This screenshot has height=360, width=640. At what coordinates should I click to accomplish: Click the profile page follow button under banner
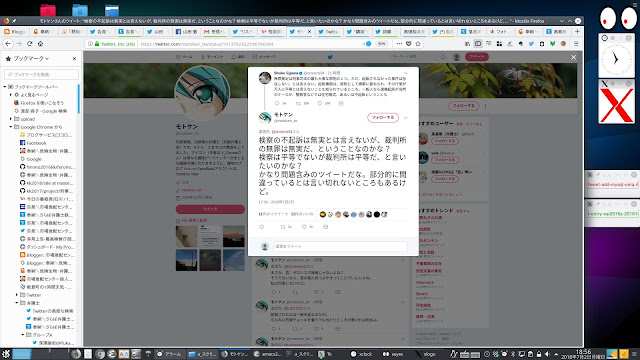(463, 106)
